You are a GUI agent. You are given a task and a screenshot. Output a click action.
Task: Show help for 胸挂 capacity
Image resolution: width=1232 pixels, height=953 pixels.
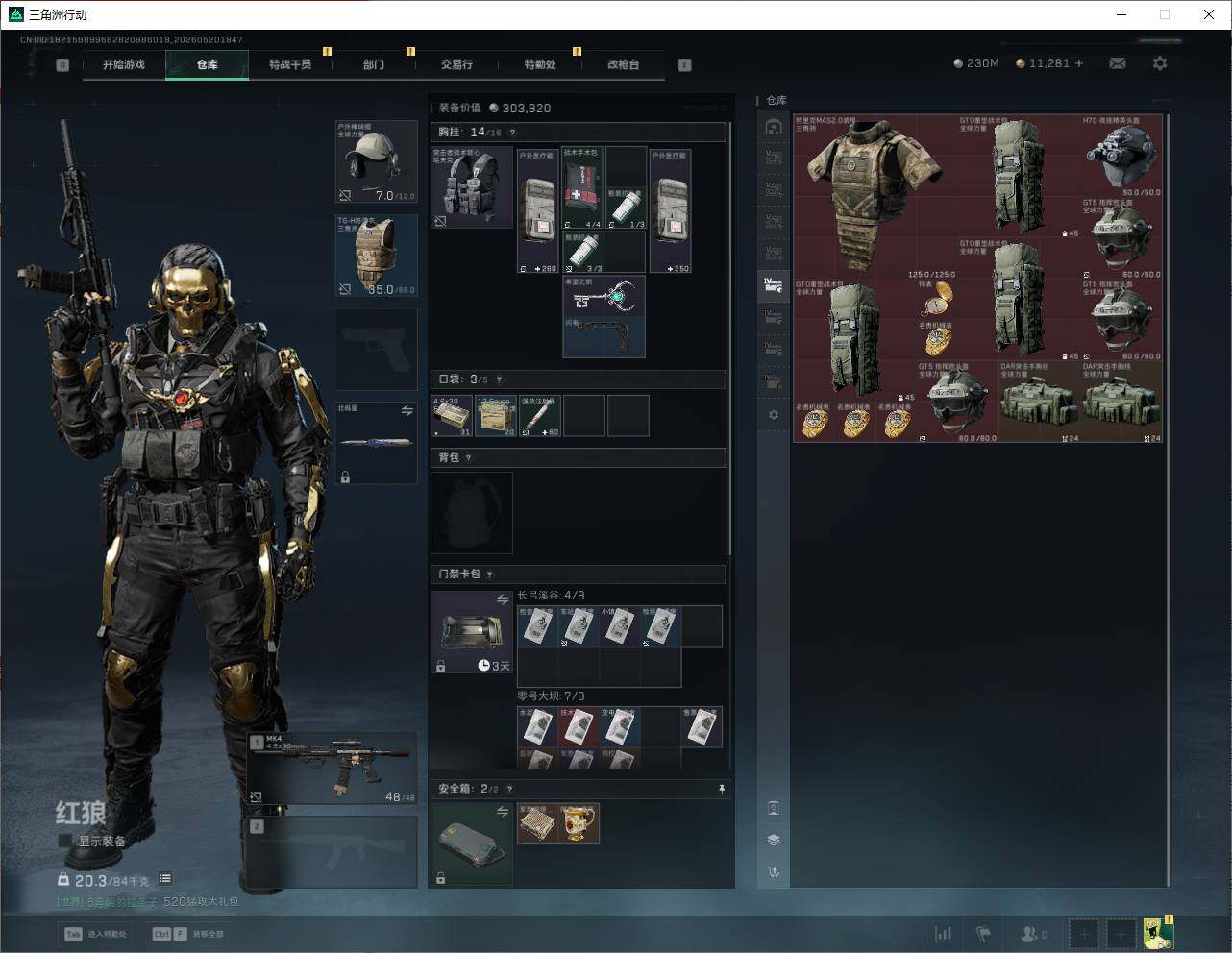[x=512, y=133]
